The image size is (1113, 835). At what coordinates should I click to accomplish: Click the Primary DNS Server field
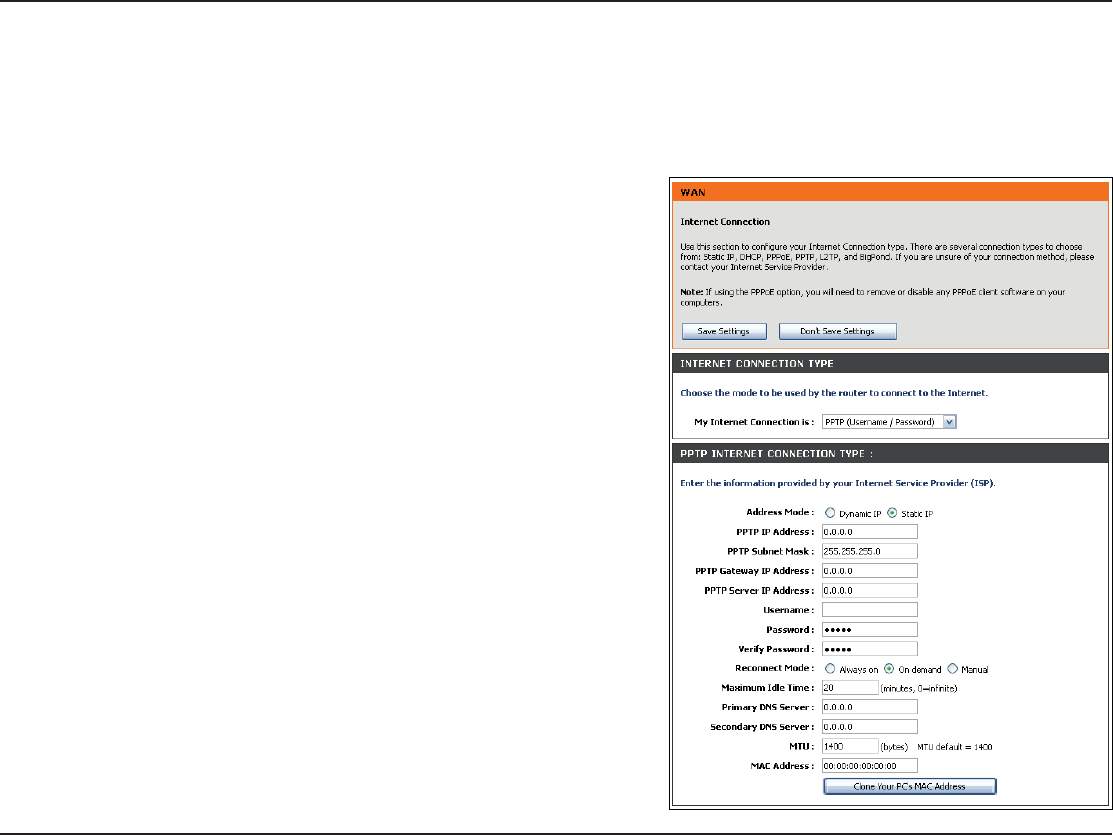click(x=870, y=707)
